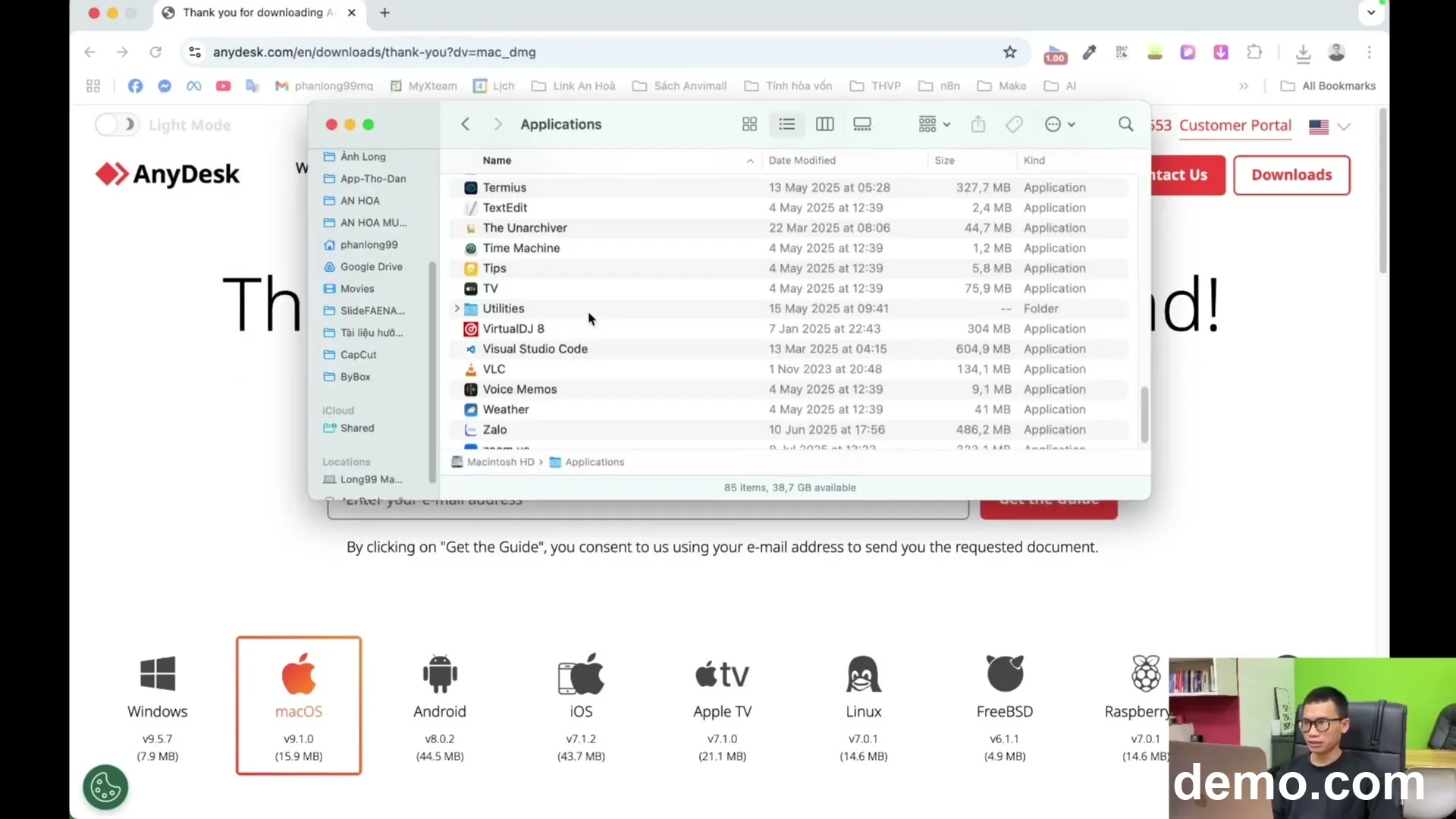Select VirtualDJ 8 application row
Screen dimensions: 1456x819
[789, 328]
